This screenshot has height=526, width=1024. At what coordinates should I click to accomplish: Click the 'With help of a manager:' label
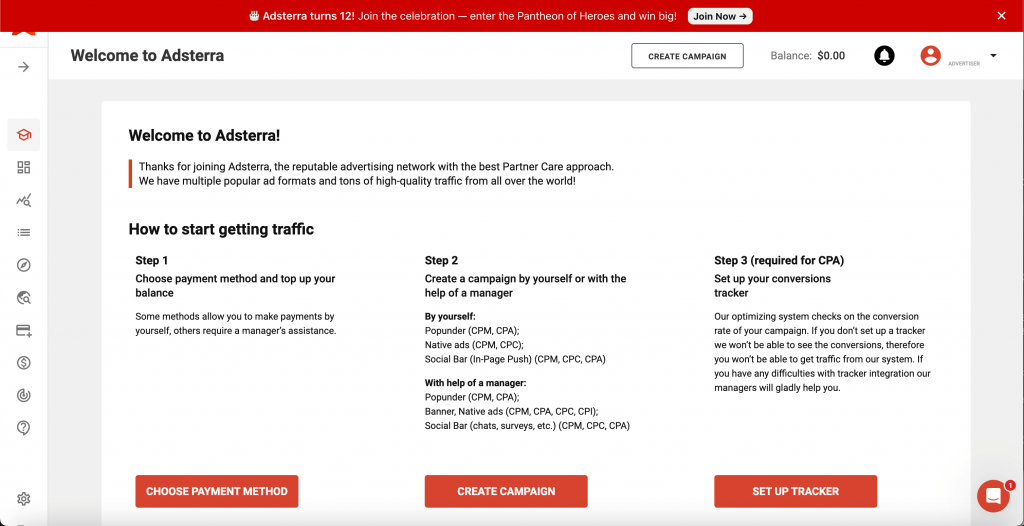tap(475, 382)
